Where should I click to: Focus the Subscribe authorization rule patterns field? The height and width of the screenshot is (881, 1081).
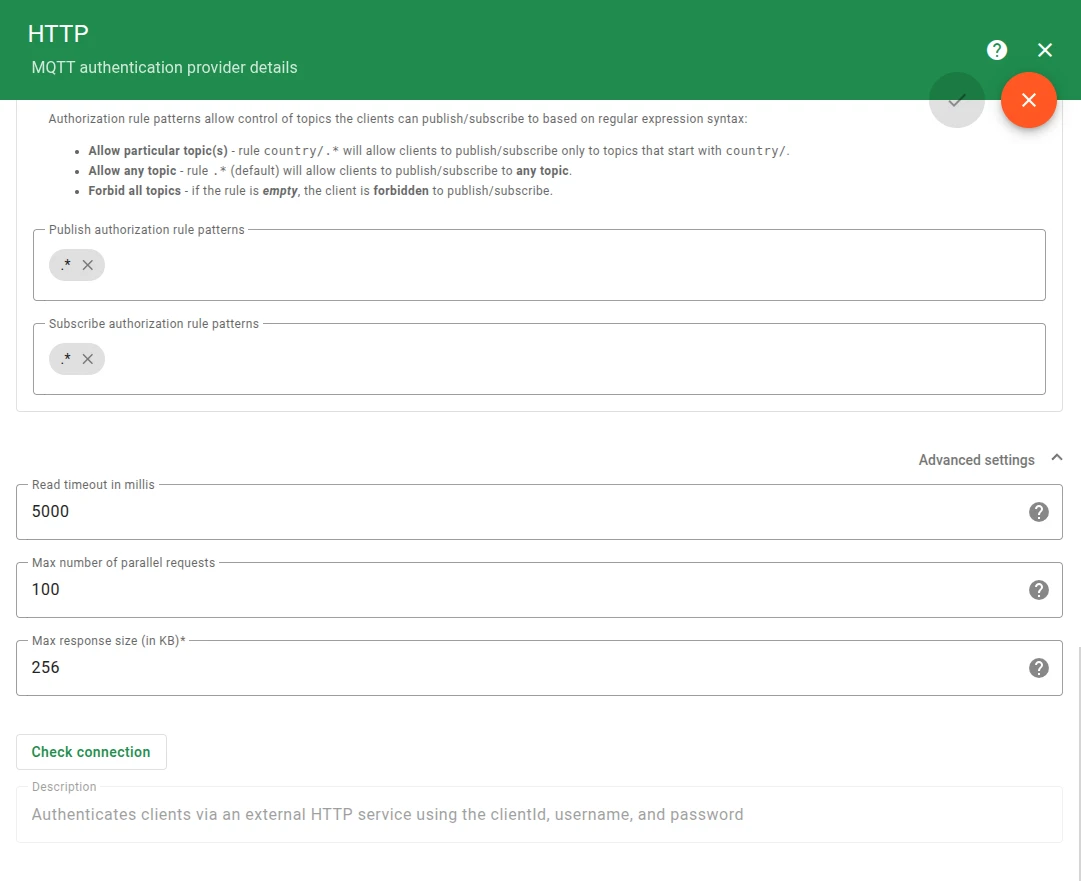tap(539, 359)
